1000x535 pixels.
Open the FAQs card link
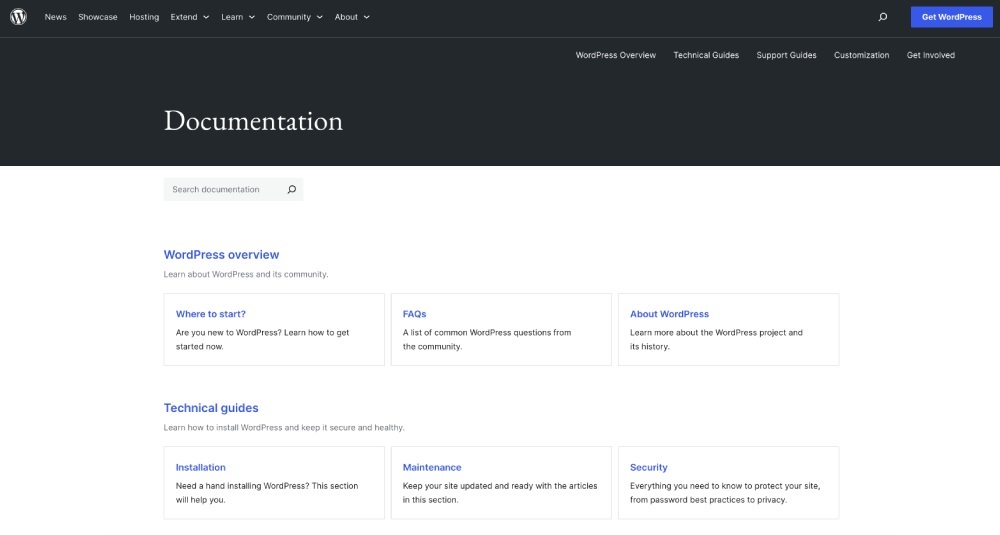click(415, 314)
